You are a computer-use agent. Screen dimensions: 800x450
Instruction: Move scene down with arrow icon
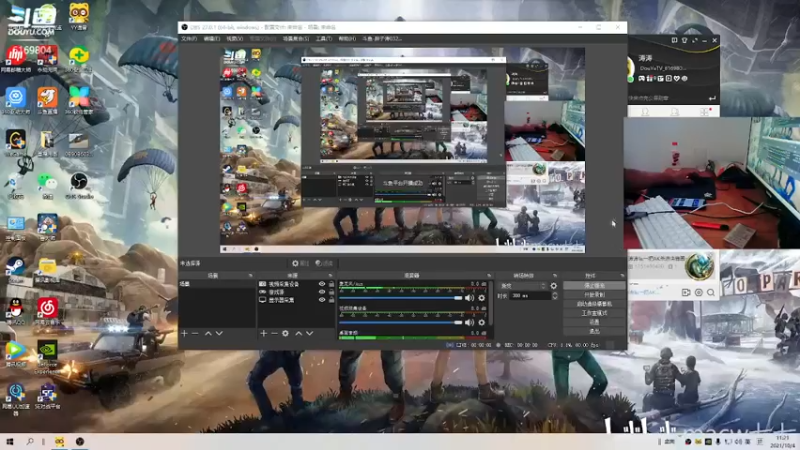(219, 333)
